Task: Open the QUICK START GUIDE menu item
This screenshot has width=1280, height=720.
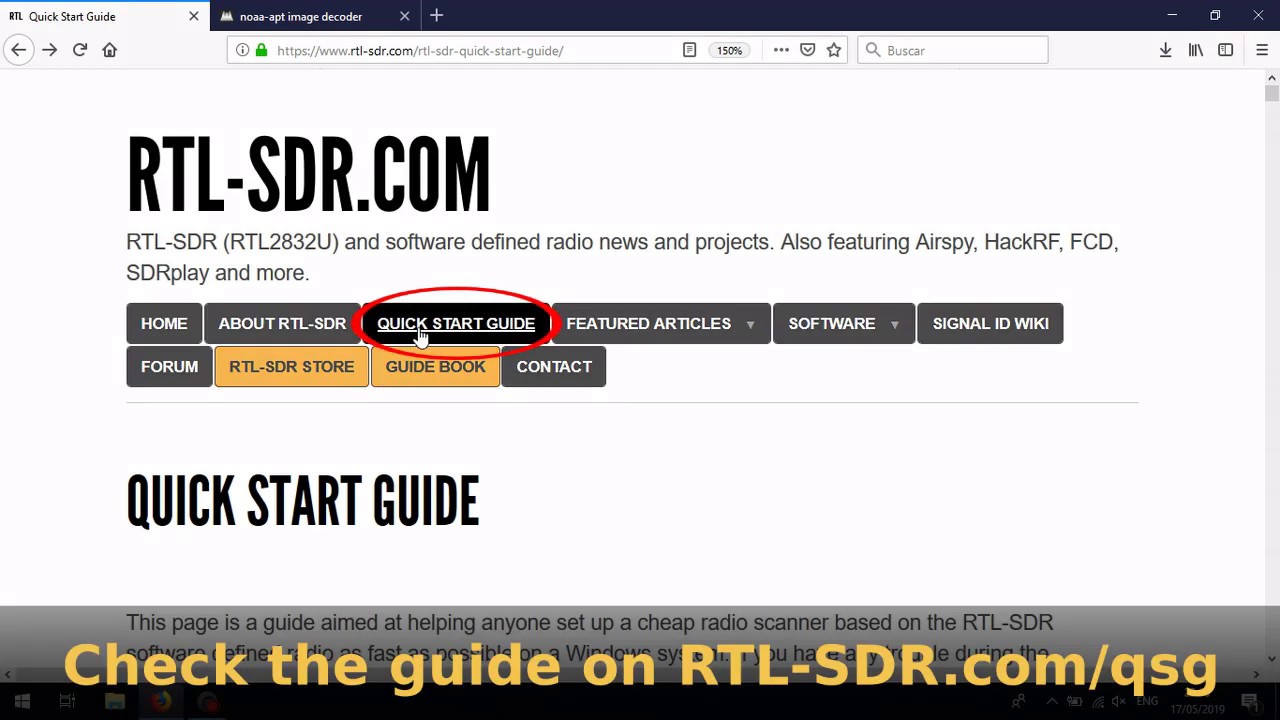Action: coord(456,324)
